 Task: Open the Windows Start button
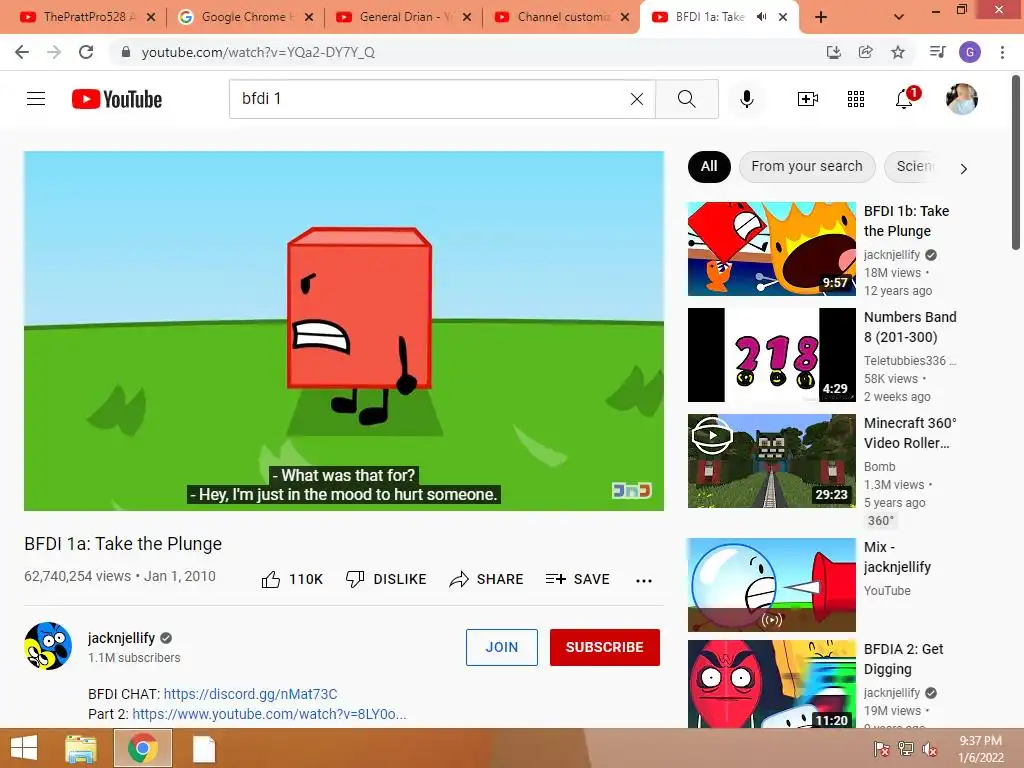click(24, 748)
